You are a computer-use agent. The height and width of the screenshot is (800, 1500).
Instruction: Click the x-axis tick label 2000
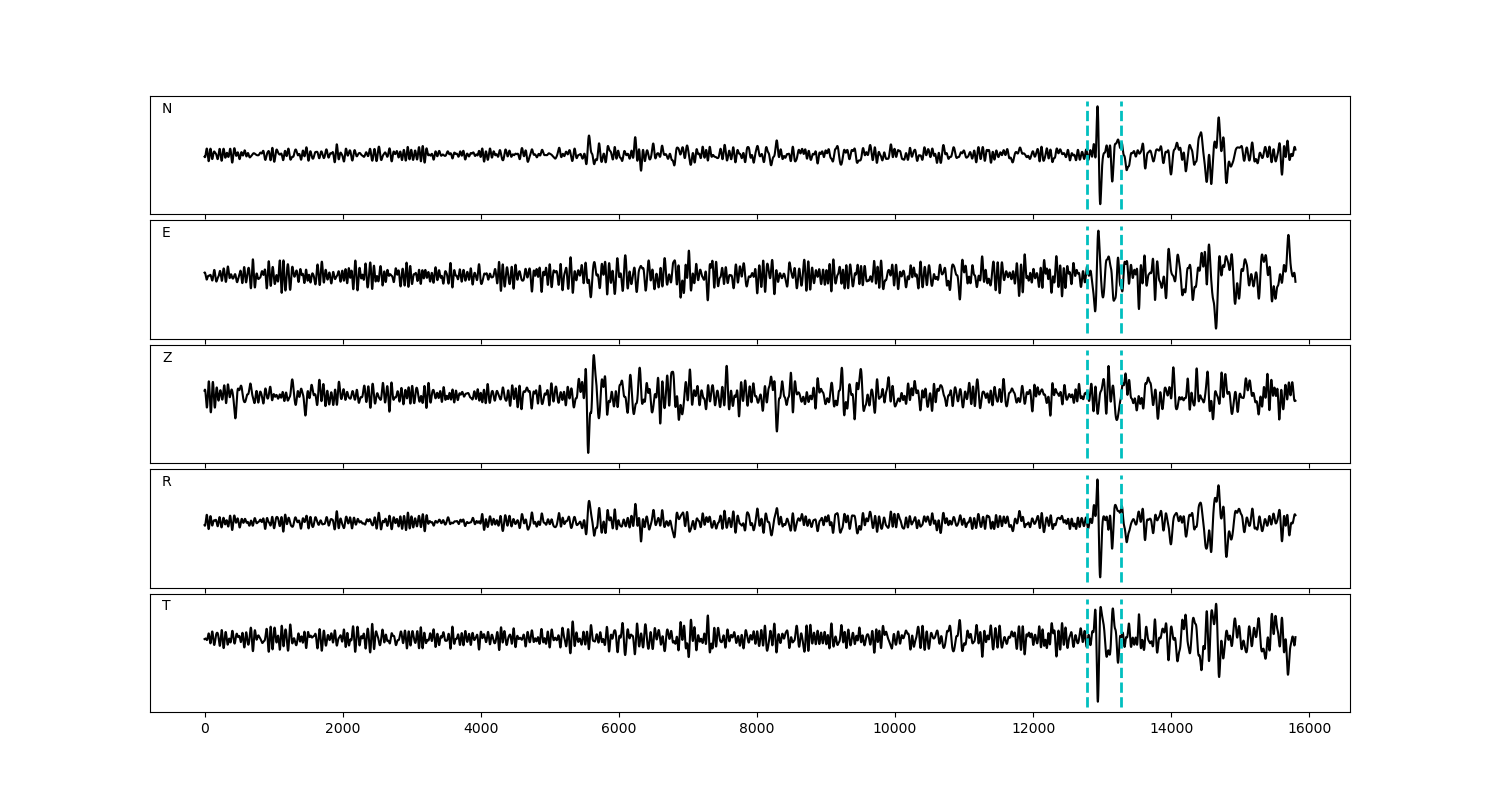343,730
